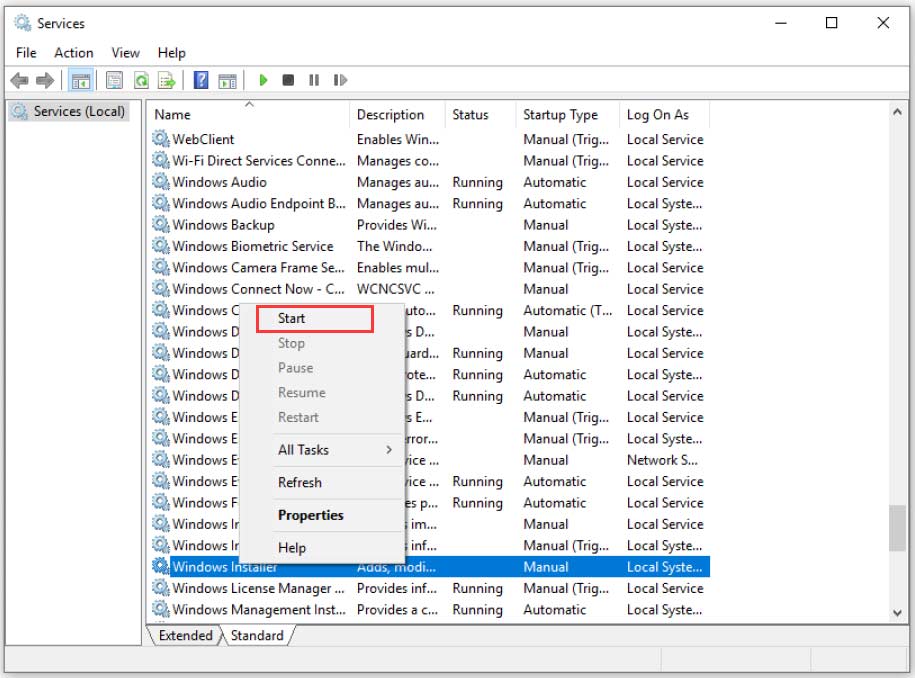Click gear icon beside Windows Management Inst...
The image size is (915, 678).
160,609
